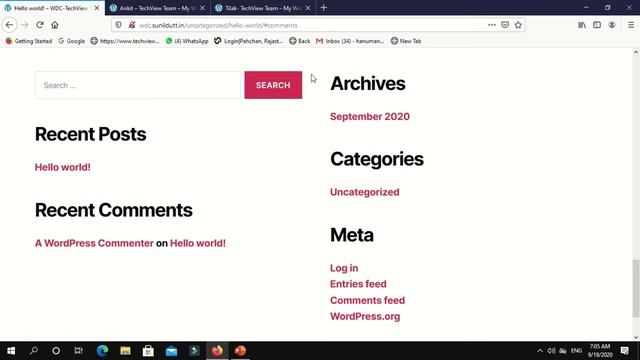The height and width of the screenshot is (360, 640).
Task: Click the Log in link
Action: click(344, 268)
